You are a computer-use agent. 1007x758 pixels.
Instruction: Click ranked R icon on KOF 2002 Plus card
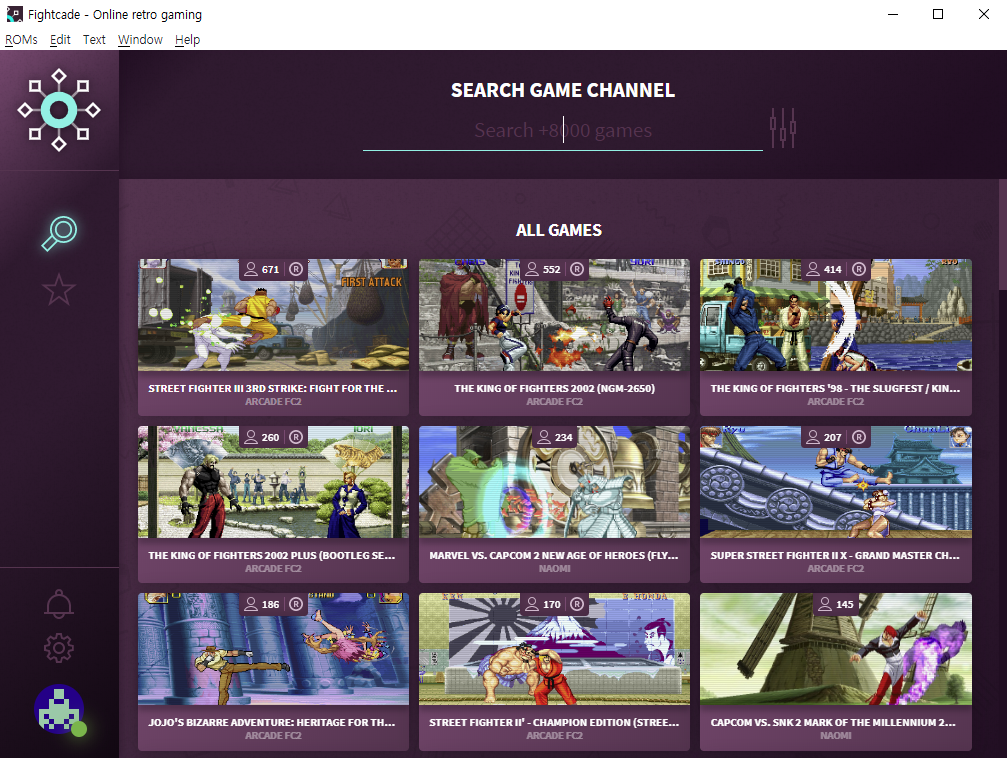point(295,437)
